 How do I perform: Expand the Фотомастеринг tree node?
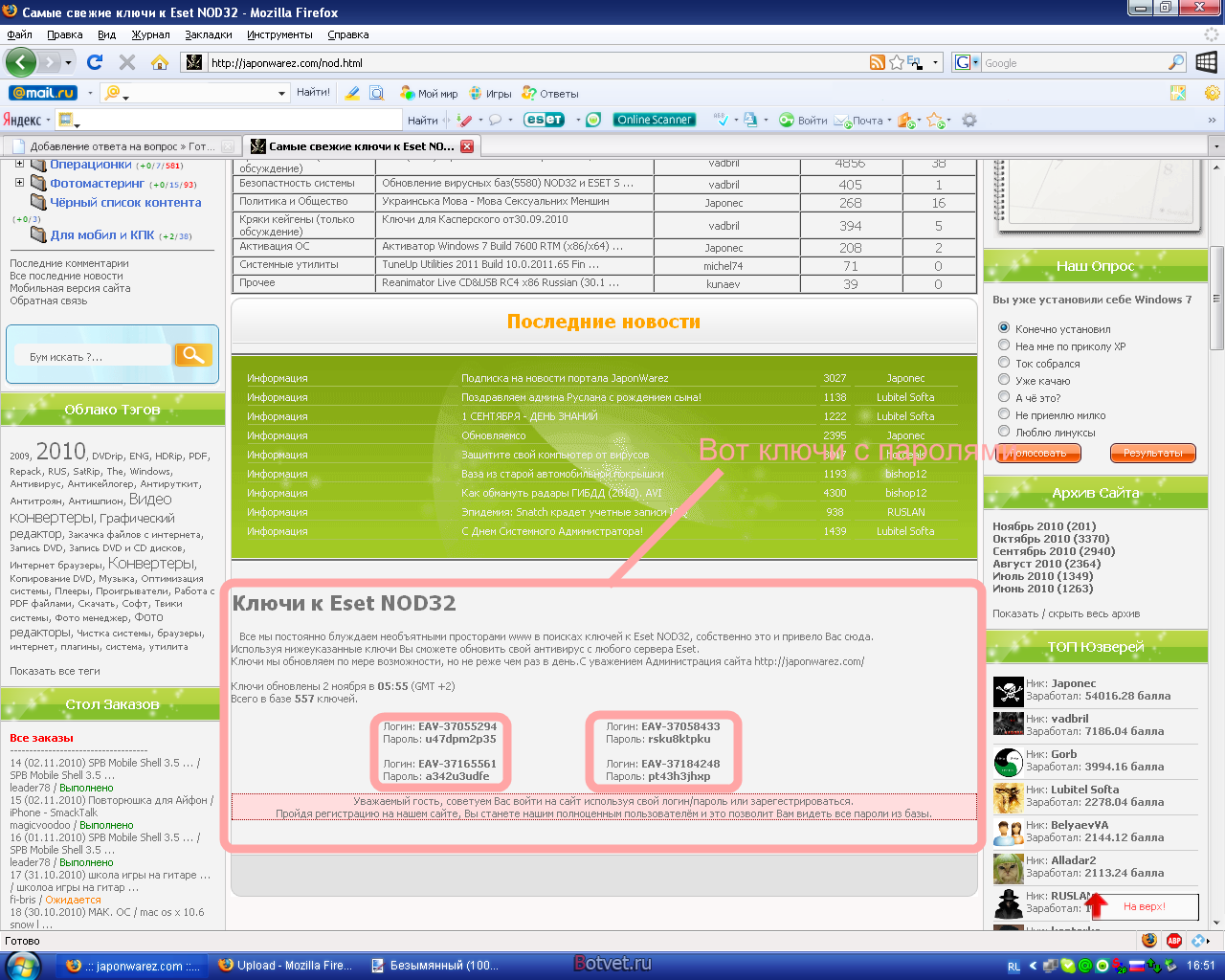[x=19, y=182]
